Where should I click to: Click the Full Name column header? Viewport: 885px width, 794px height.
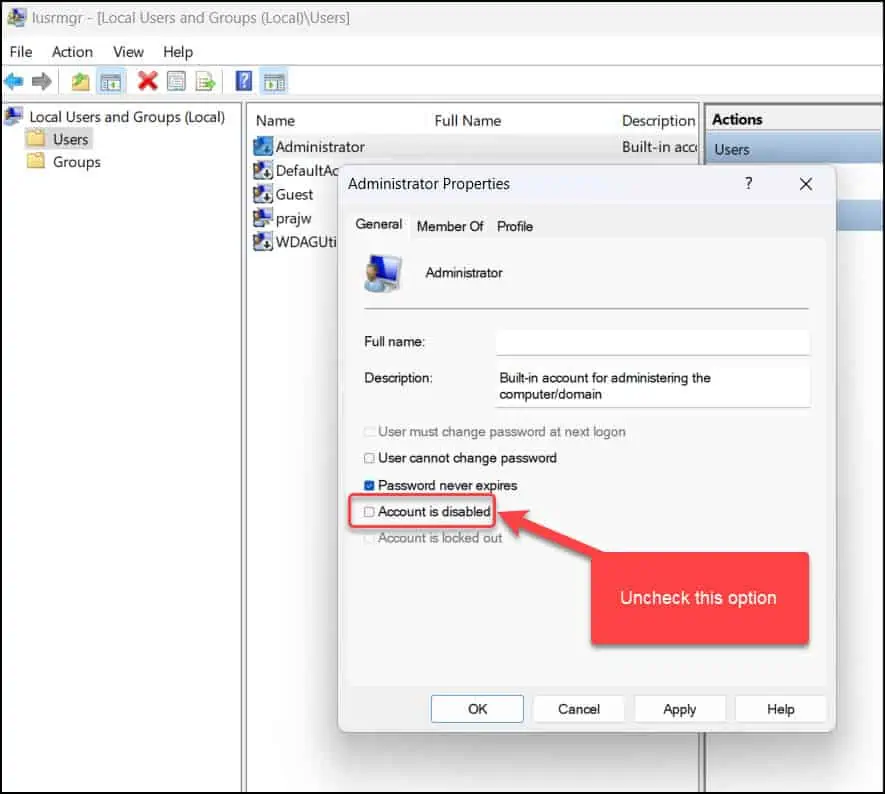(468, 121)
